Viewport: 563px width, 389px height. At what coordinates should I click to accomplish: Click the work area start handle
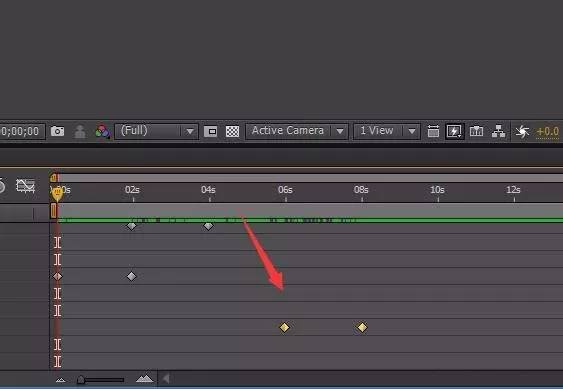(x=53, y=210)
